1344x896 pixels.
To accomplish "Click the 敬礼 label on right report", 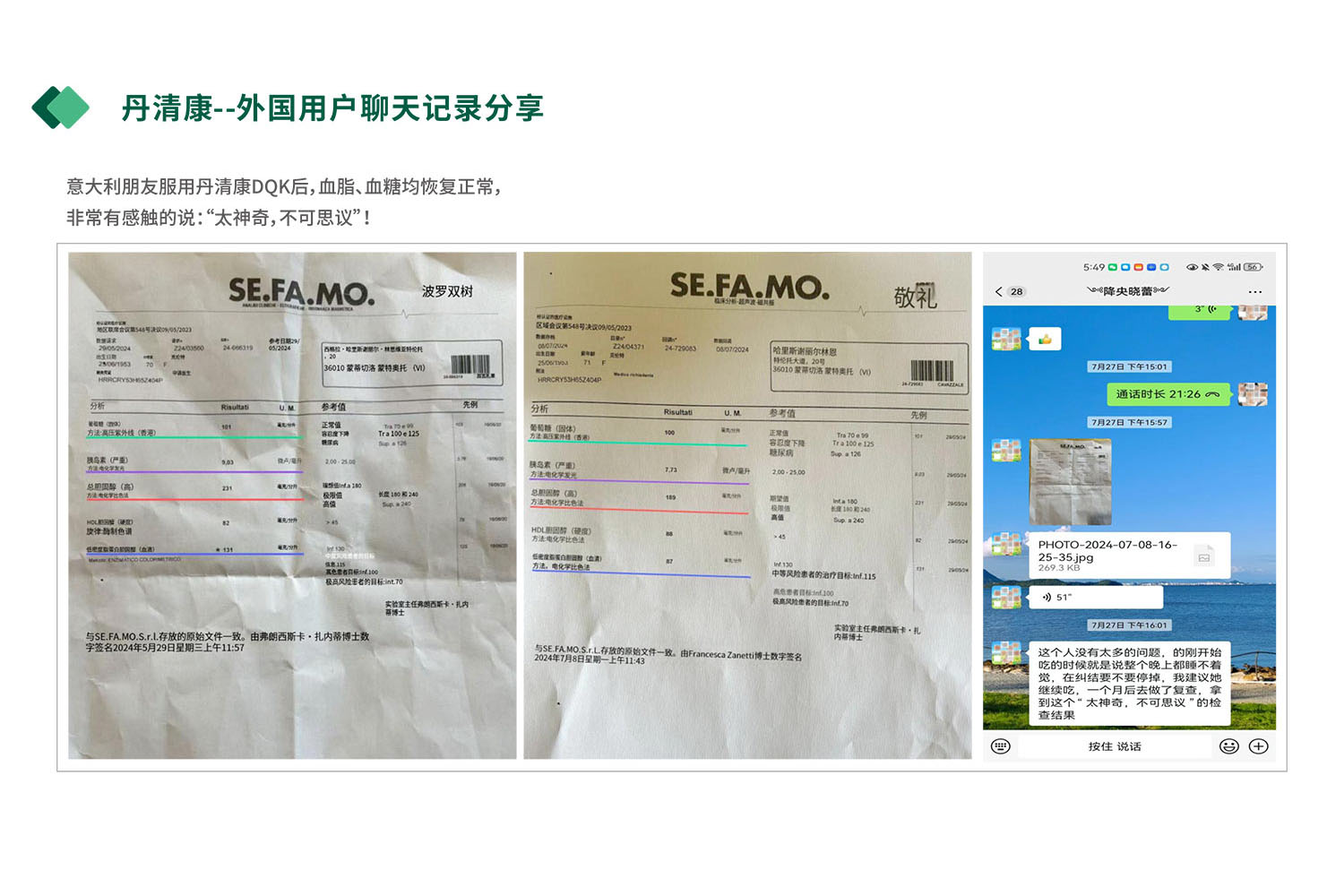I will tap(916, 297).
